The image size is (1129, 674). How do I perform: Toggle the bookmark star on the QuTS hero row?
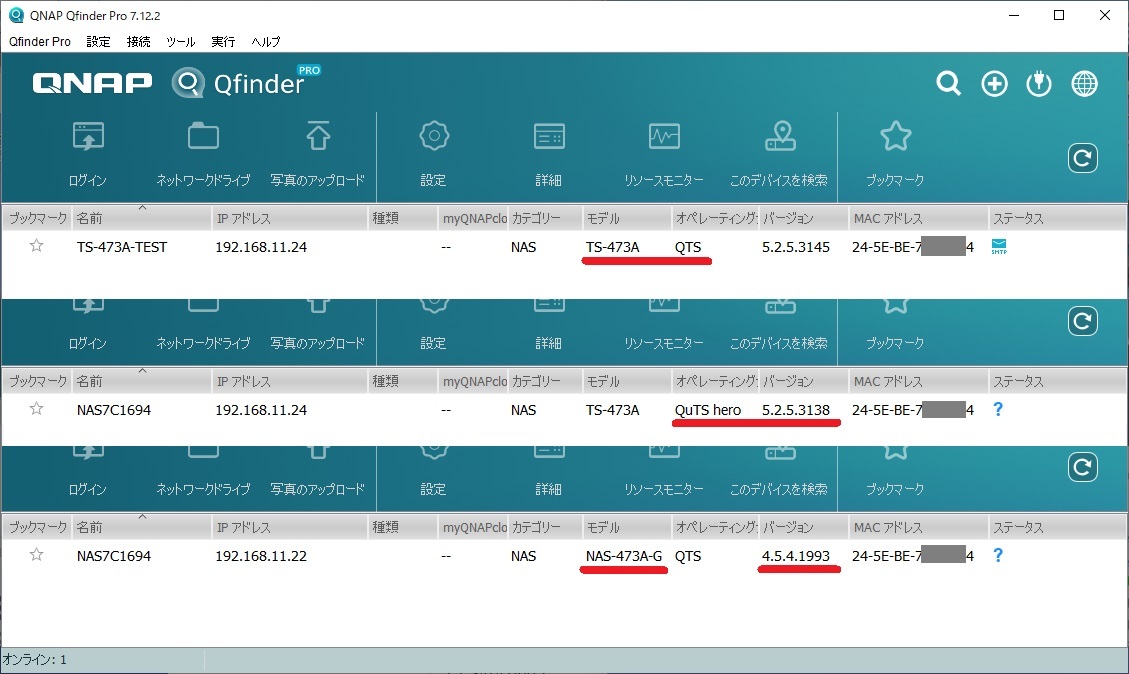point(37,409)
